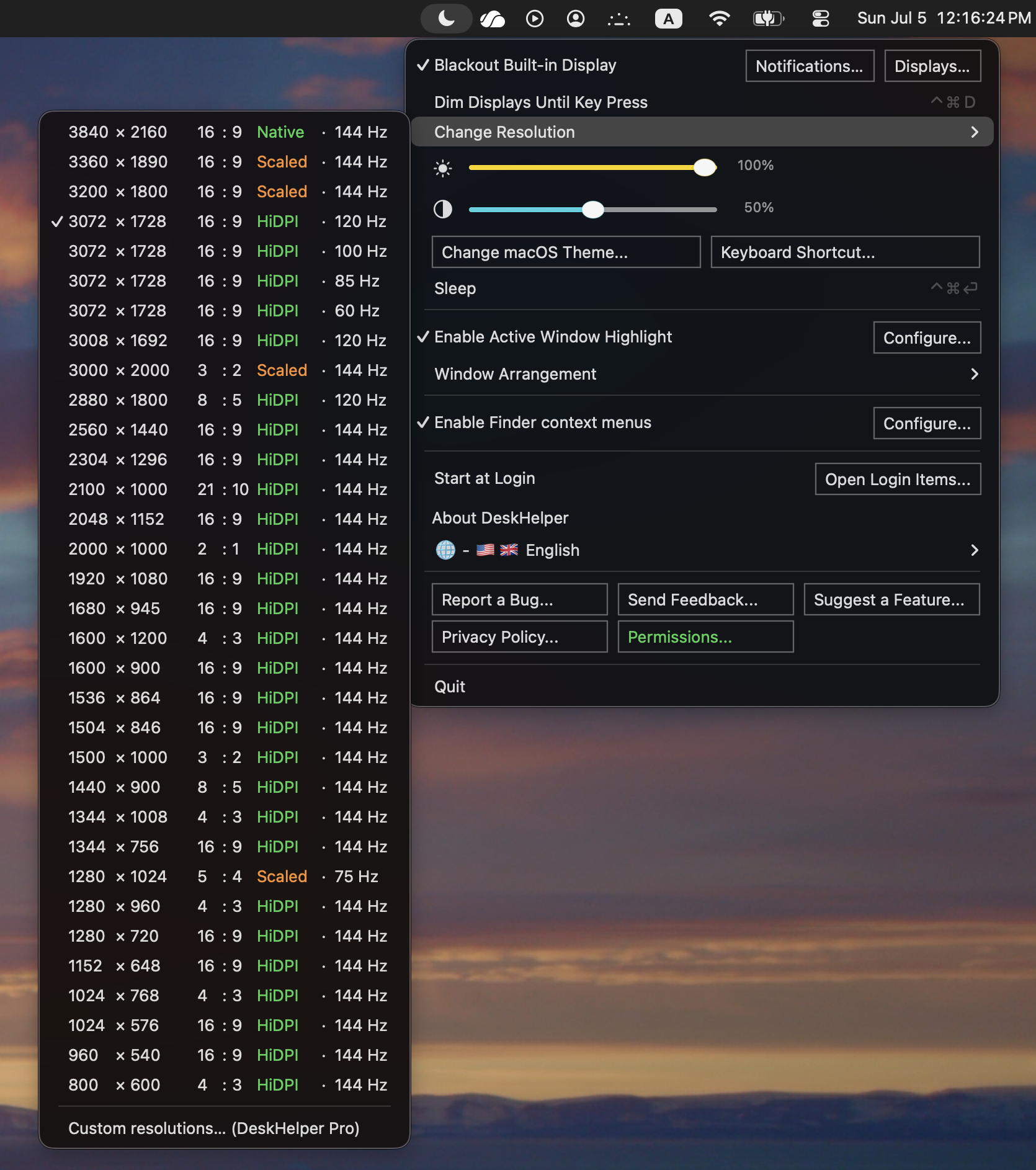This screenshot has height=1170, width=1036.
Task: Click the circled play icon in menu bar
Action: coord(535,19)
